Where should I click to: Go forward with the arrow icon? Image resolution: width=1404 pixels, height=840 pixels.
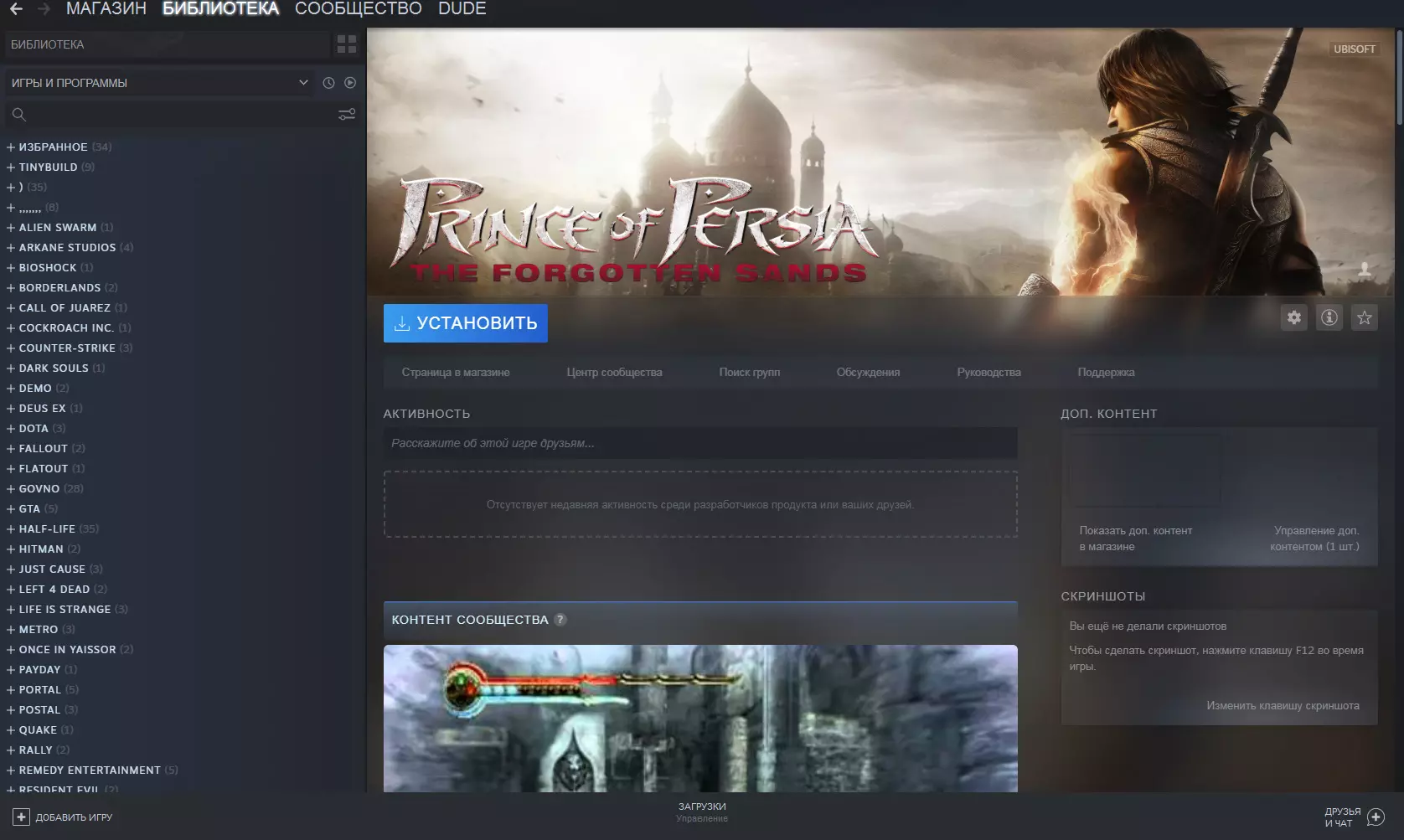(x=44, y=9)
